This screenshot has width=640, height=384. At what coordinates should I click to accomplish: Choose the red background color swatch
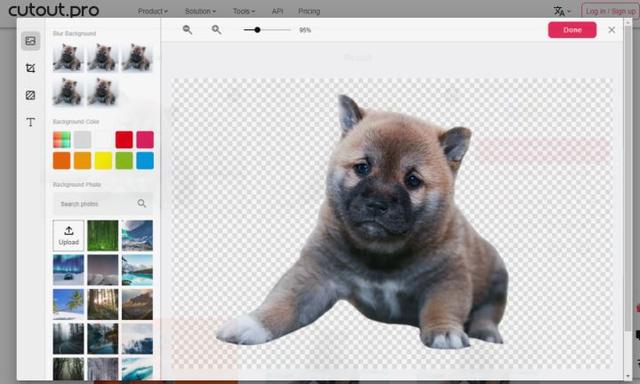coord(124,140)
